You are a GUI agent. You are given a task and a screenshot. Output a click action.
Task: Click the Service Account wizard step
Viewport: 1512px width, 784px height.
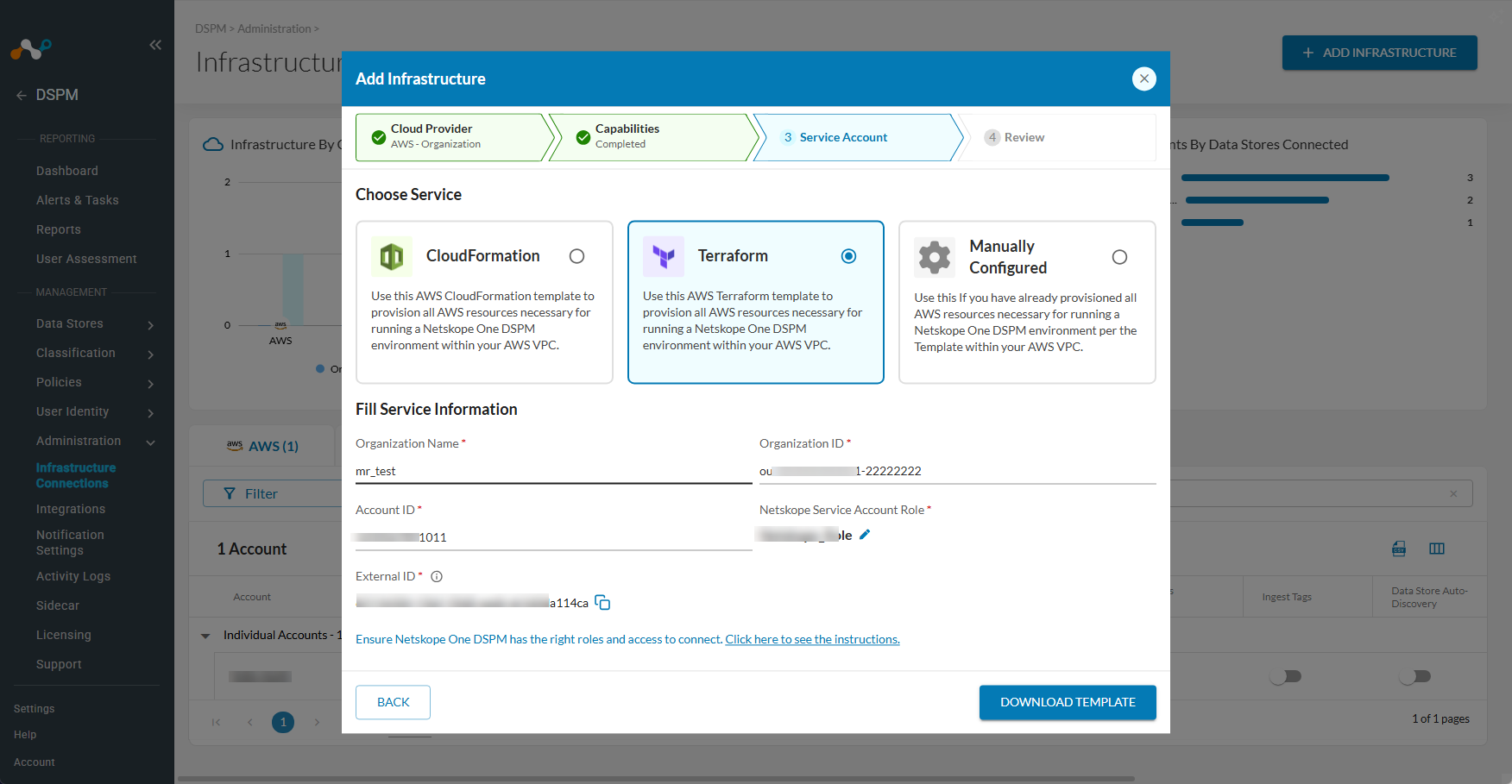(x=858, y=137)
